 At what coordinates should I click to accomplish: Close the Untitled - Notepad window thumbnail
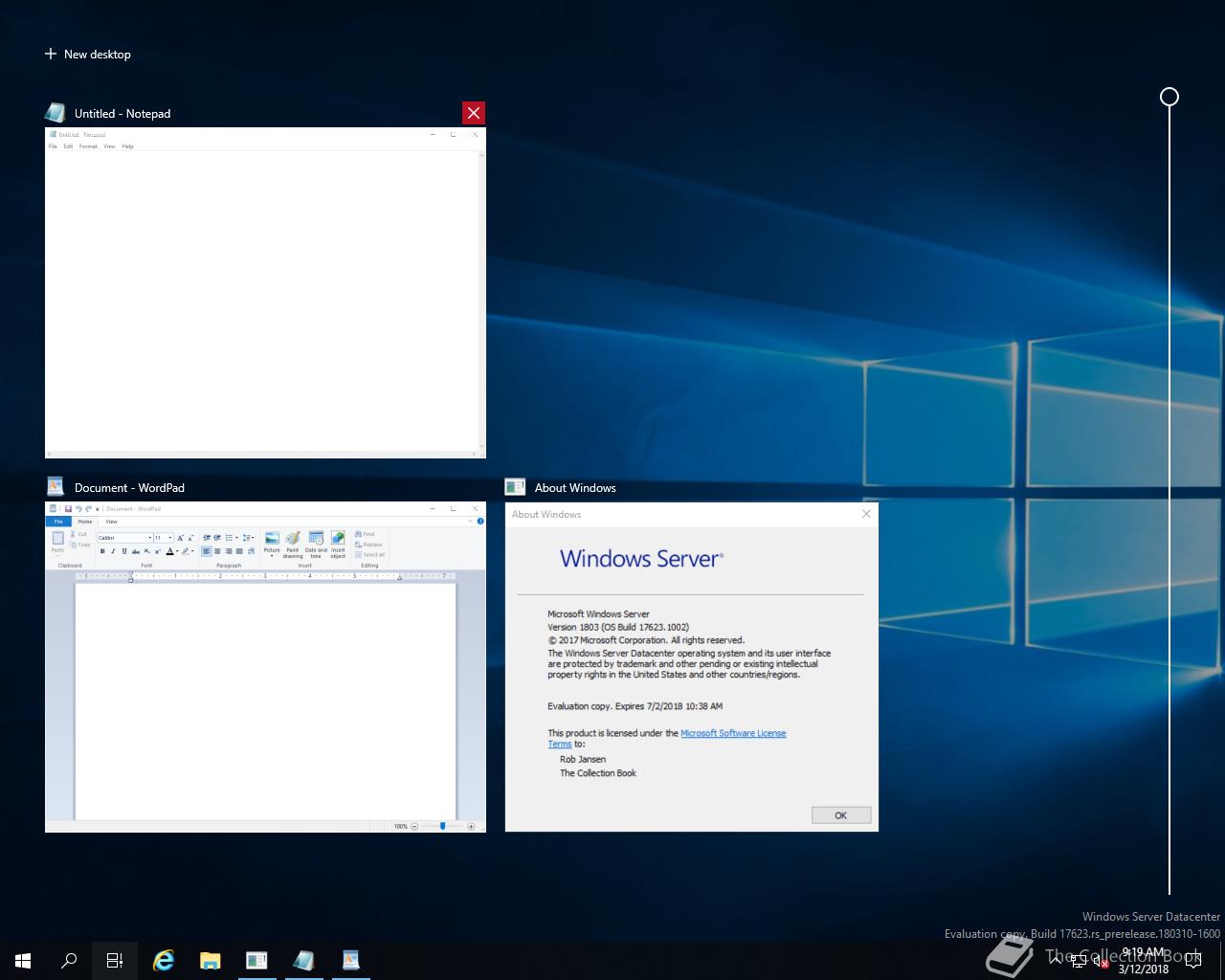(x=473, y=113)
